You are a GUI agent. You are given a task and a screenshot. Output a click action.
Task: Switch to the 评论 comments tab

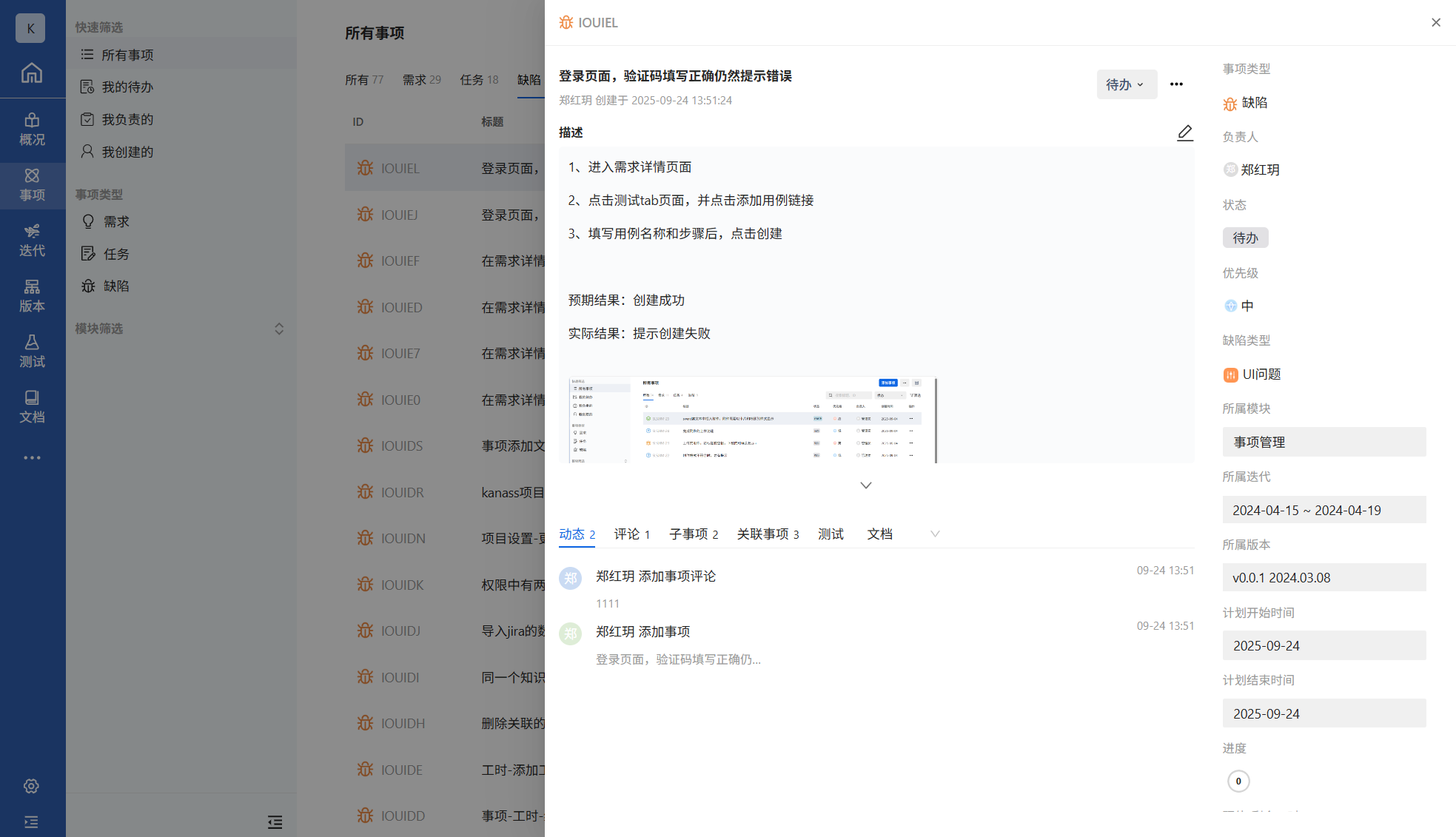631,534
